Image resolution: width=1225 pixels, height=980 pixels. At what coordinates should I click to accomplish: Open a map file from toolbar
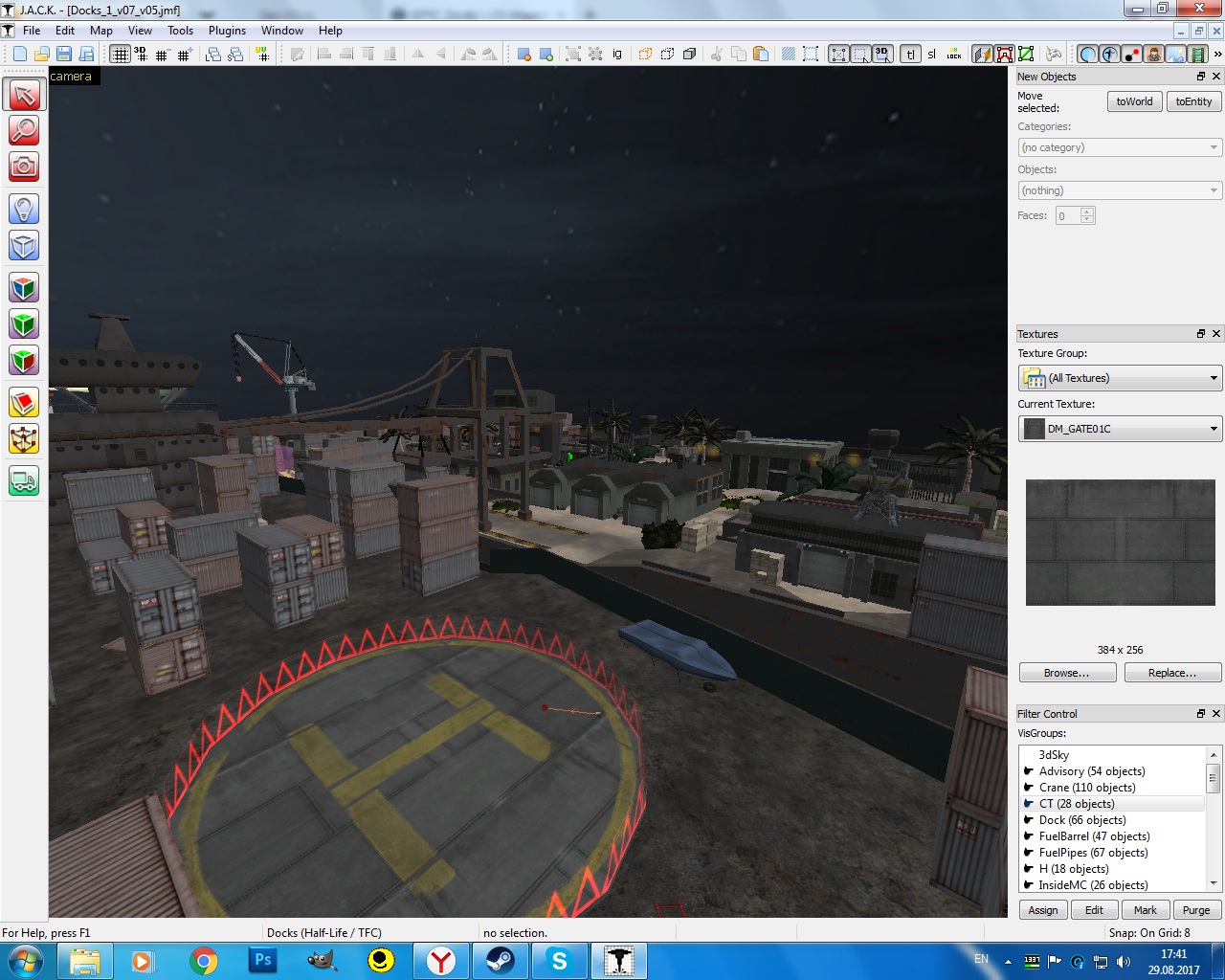41,55
